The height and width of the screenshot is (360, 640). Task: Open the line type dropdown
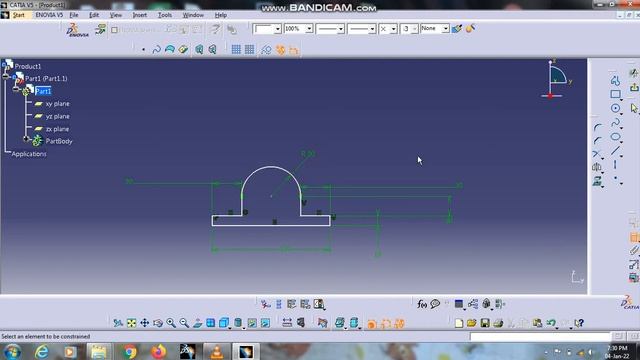point(372,29)
